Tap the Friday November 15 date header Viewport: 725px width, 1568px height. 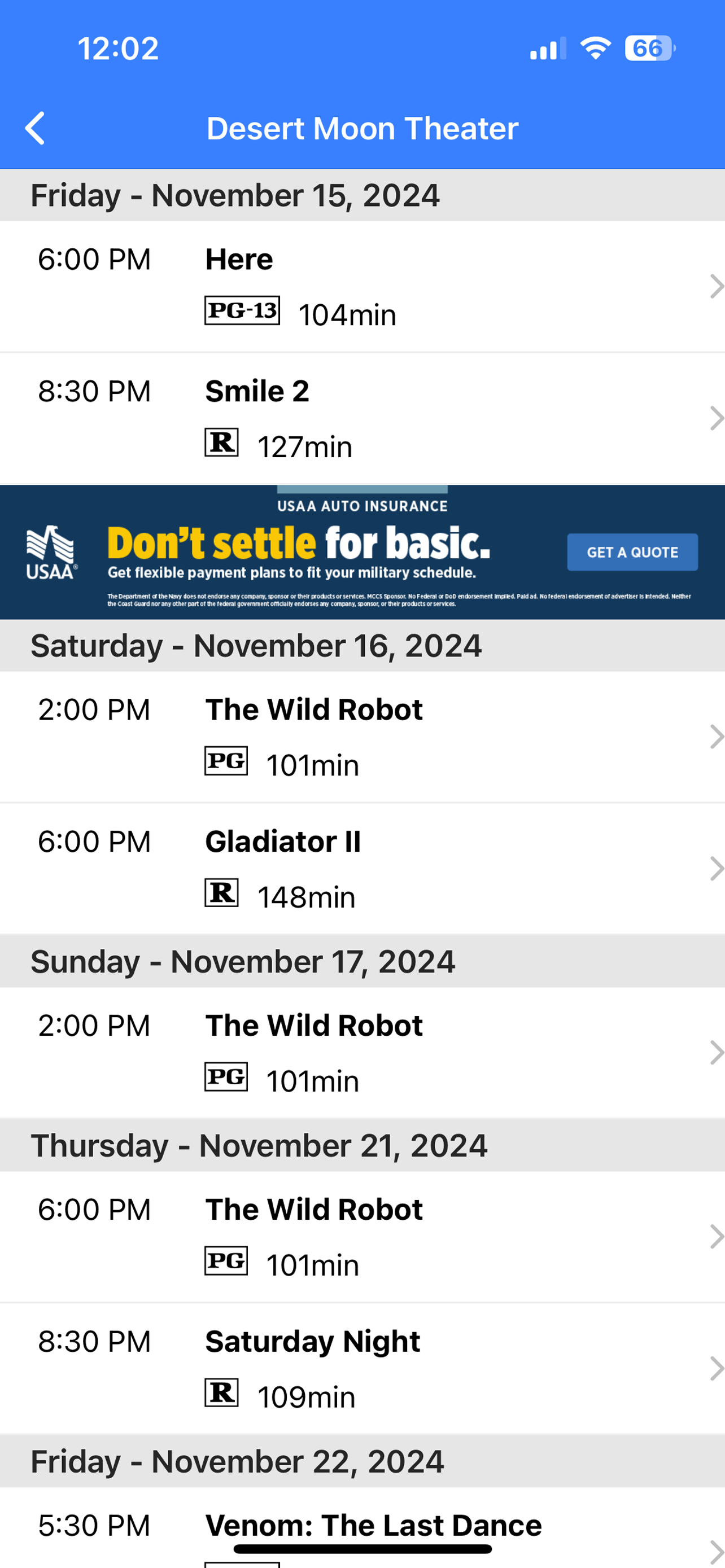pyautogui.click(x=362, y=195)
